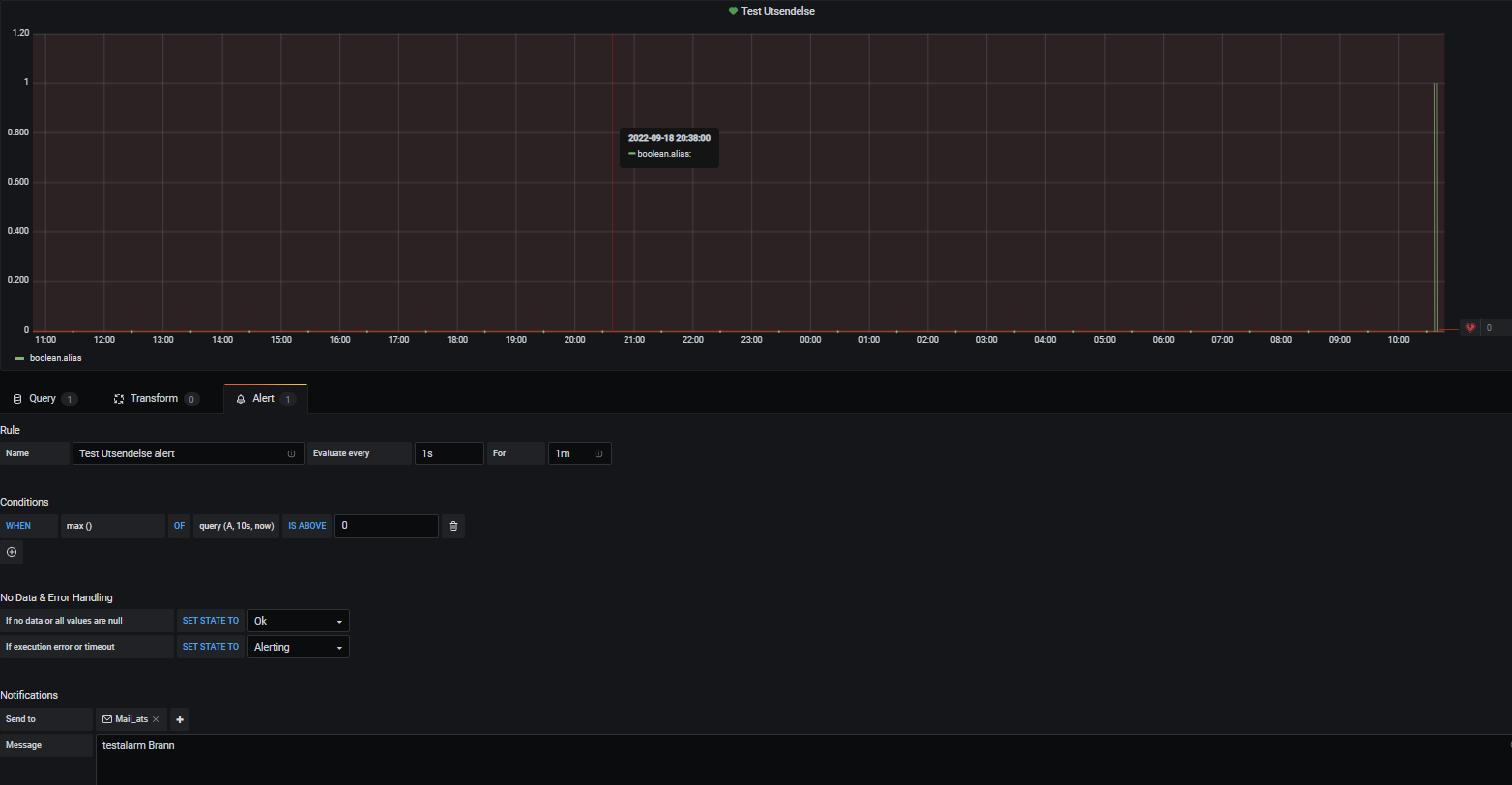Click the 00:00 label on the time axis
Screen dimensions: 1512x785
point(810,340)
